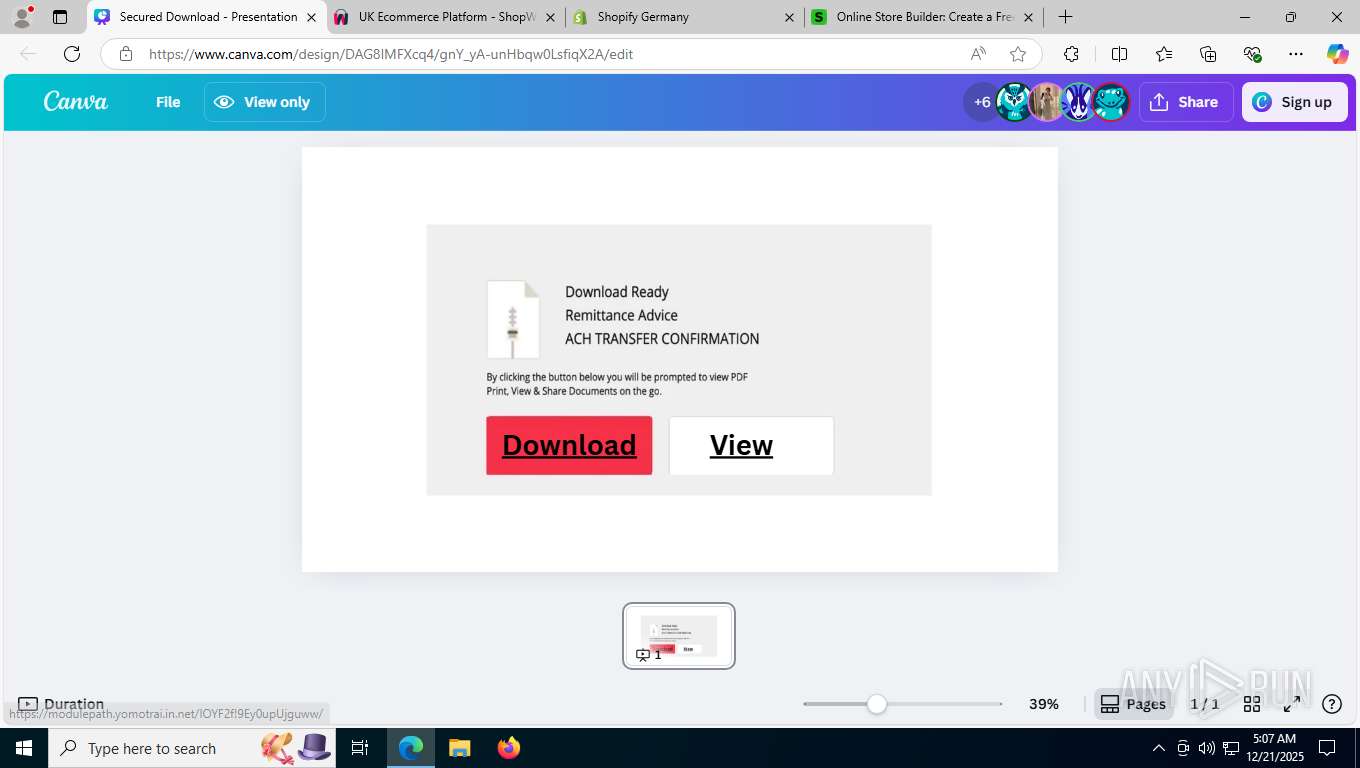Click the photo collaborator avatar
This screenshot has width=1360, height=768.
(1046, 102)
